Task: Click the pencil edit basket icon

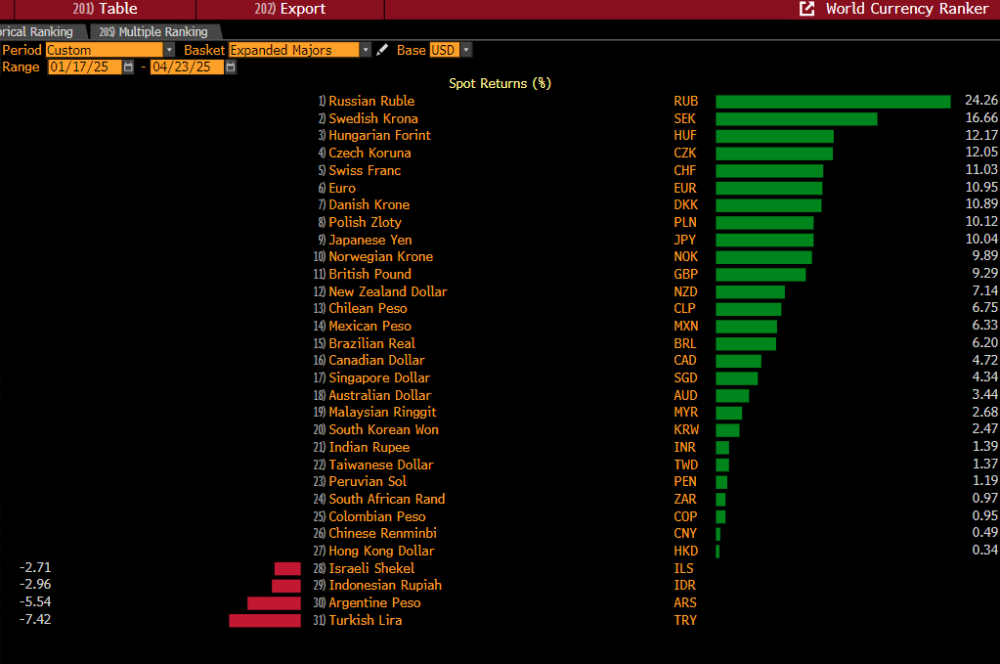Action: (x=382, y=50)
